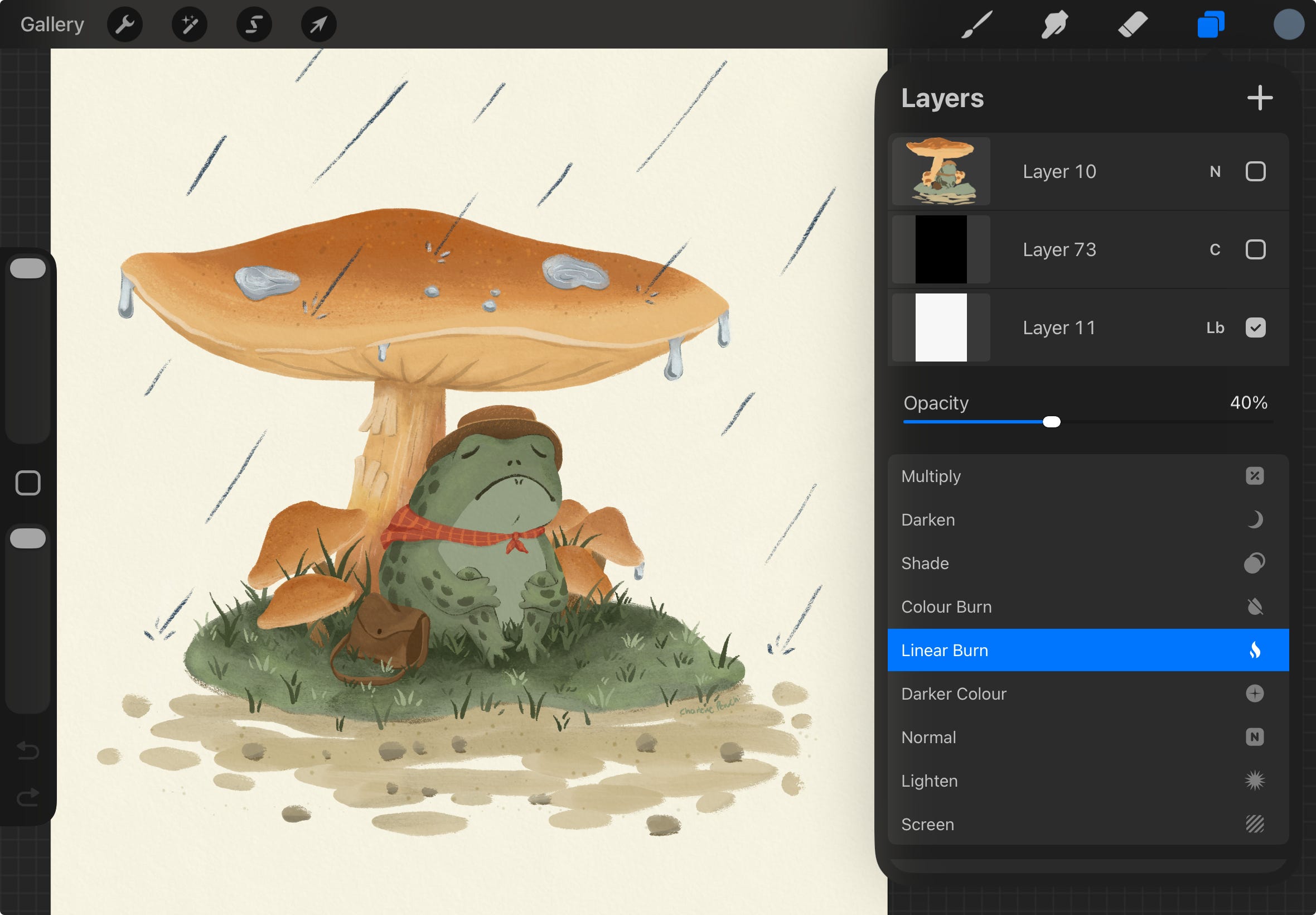The height and width of the screenshot is (915, 1316).
Task: Select the Layer 10 mushroom thumbnail
Action: pos(941,171)
